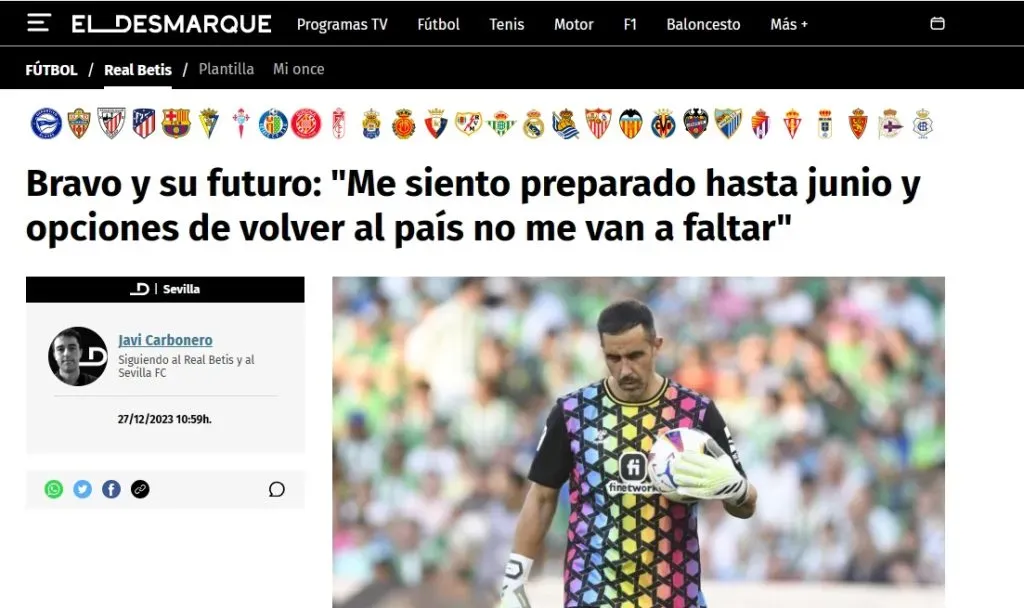Open the hamburger menu
This screenshot has height=608, width=1024.
tap(39, 24)
